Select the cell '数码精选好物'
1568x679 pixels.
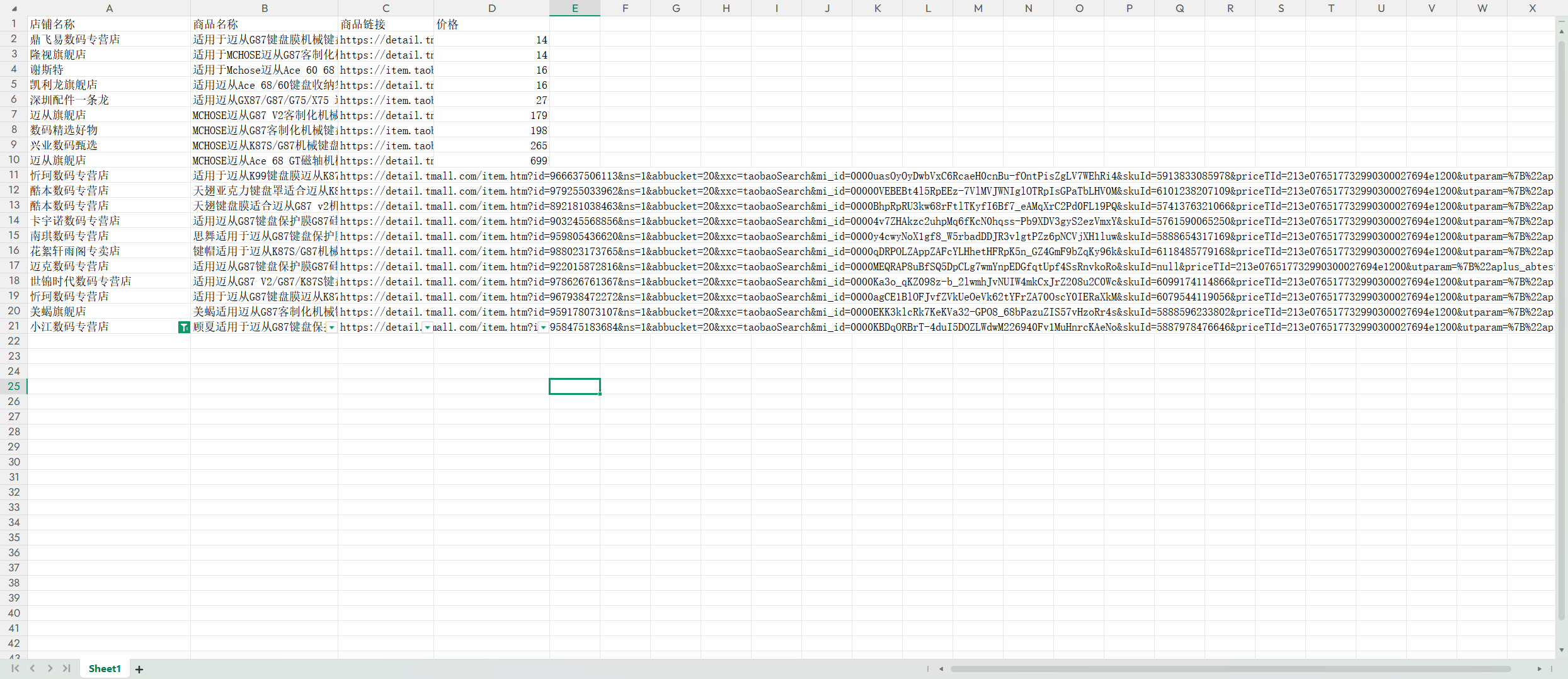[109, 130]
